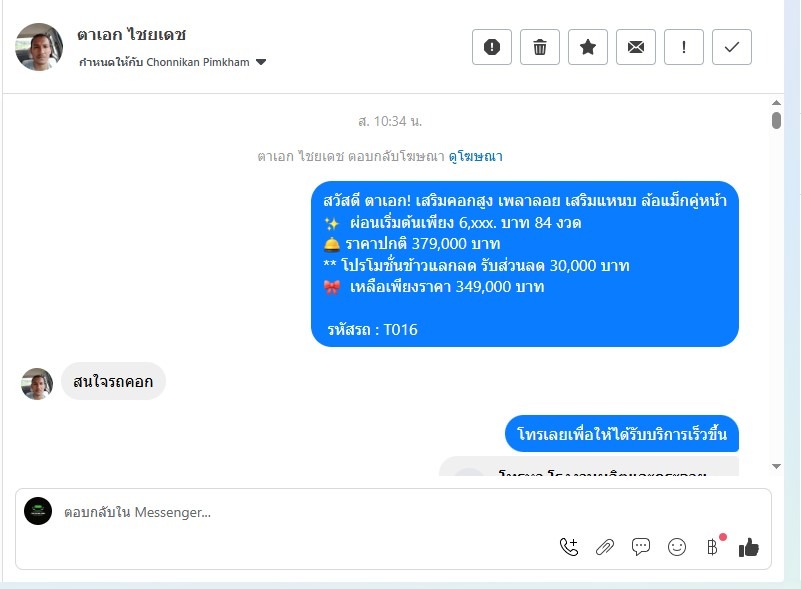Mark conversation done with checkmark icon
801x589 pixels.
tap(732, 47)
